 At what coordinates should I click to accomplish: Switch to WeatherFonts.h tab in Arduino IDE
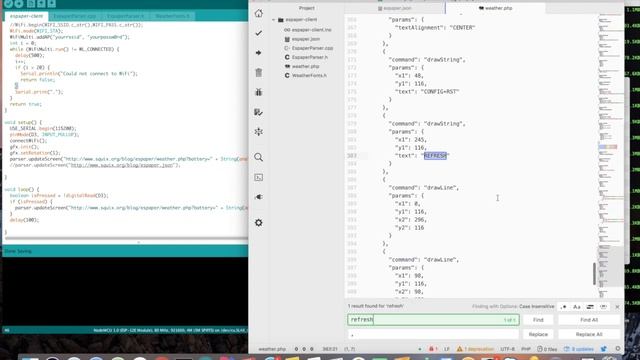(173, 16)
